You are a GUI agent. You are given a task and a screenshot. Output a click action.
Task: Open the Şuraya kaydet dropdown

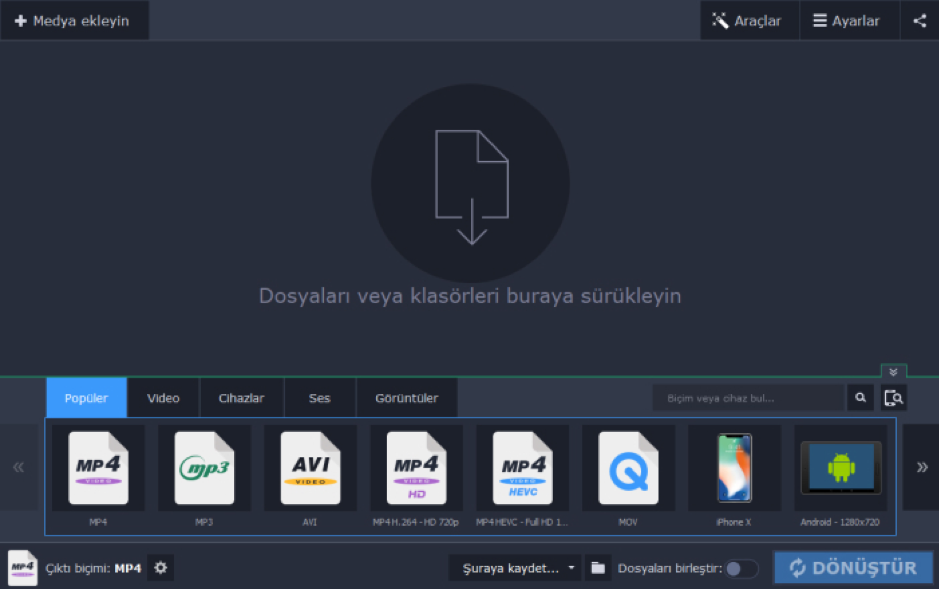coord(514,567)
